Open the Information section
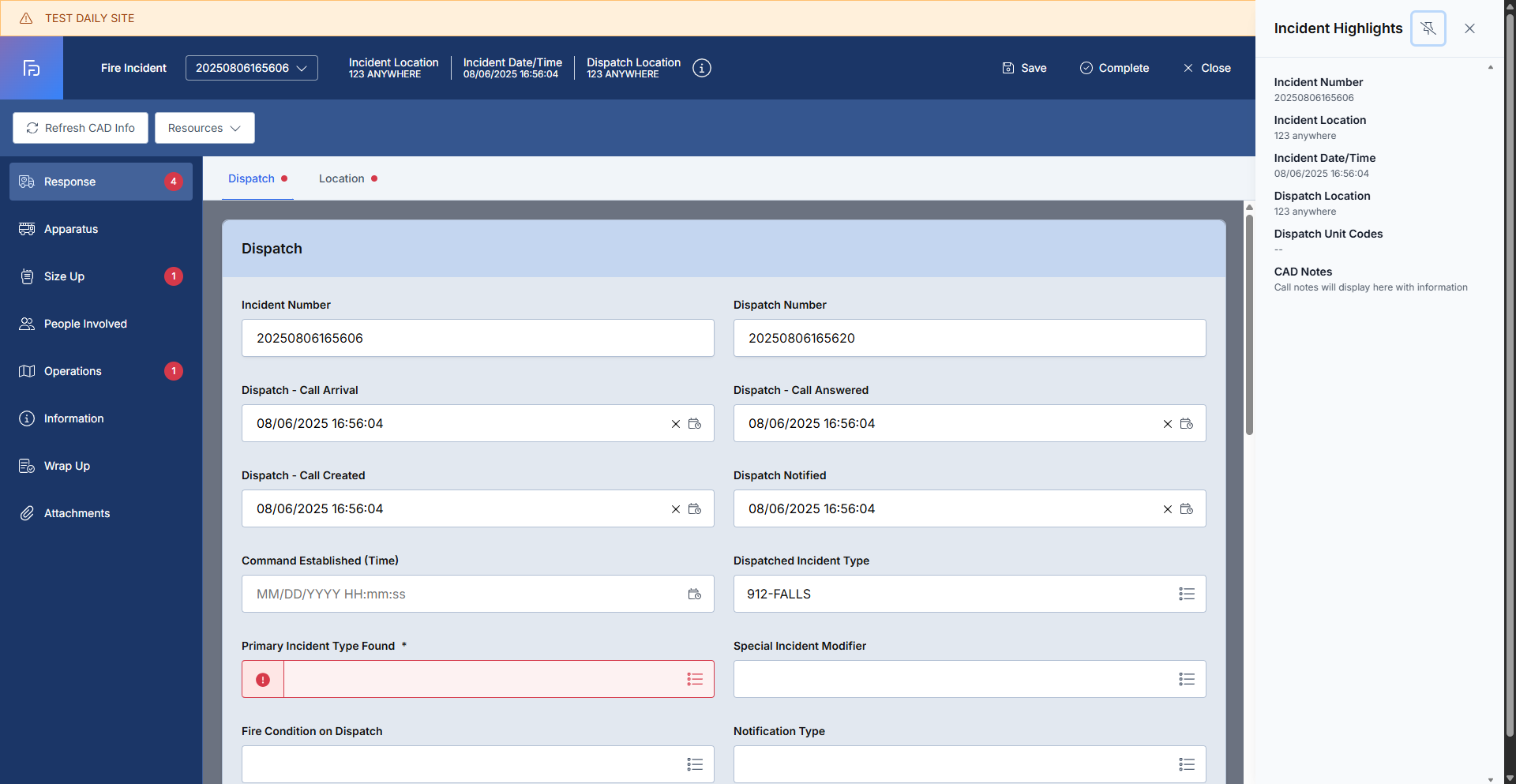This screenshot has width=1516, height=784. 101,418
